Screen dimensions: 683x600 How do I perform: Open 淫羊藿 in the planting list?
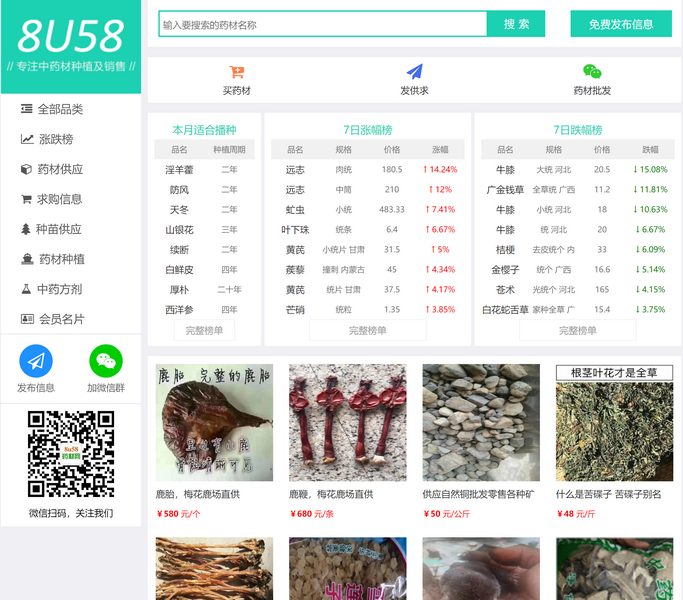(179, 170)
